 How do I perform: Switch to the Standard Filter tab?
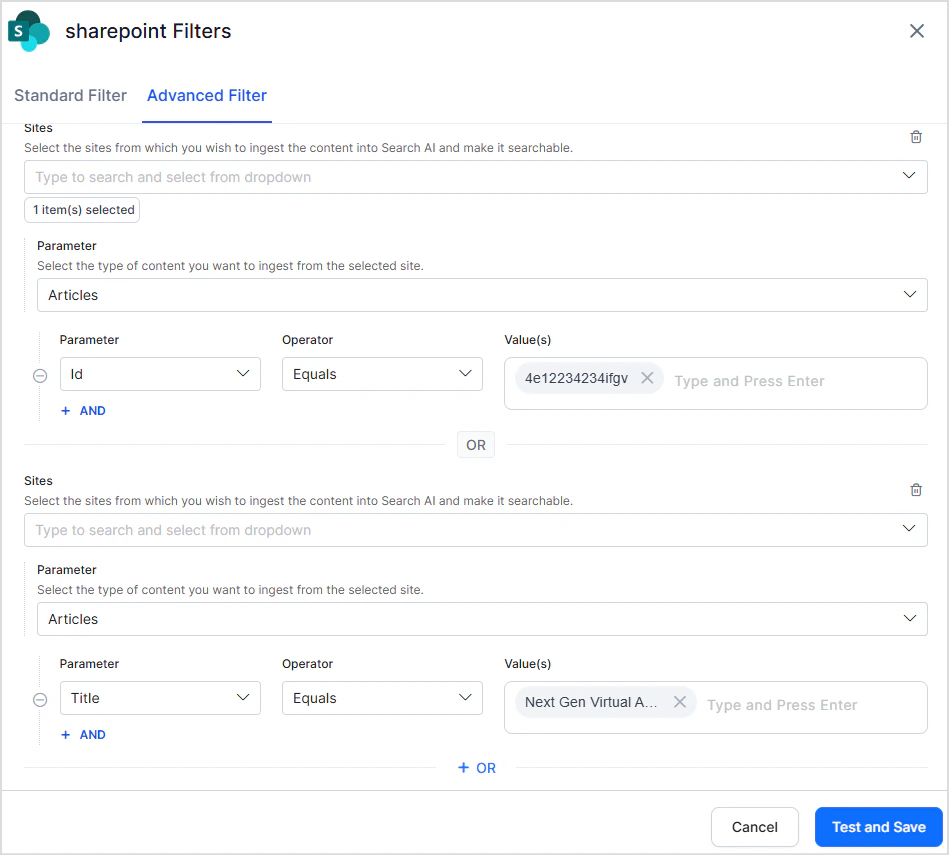70,96
